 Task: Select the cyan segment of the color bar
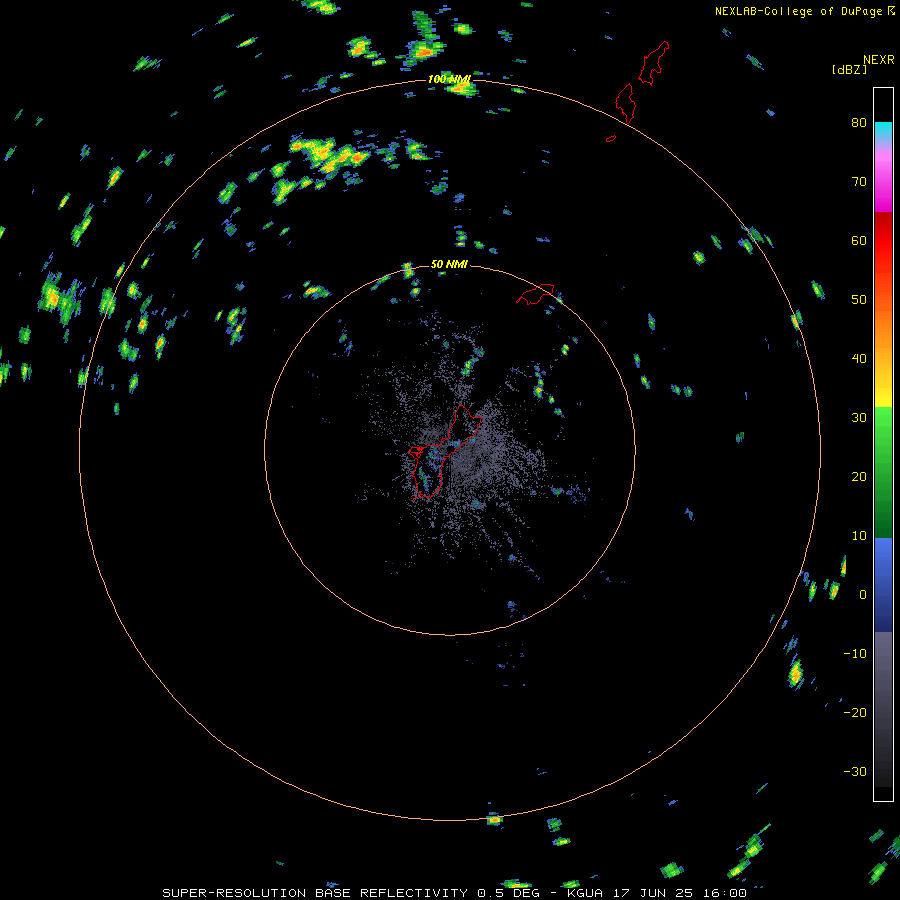pyautogui.click(x=883, y=132)
